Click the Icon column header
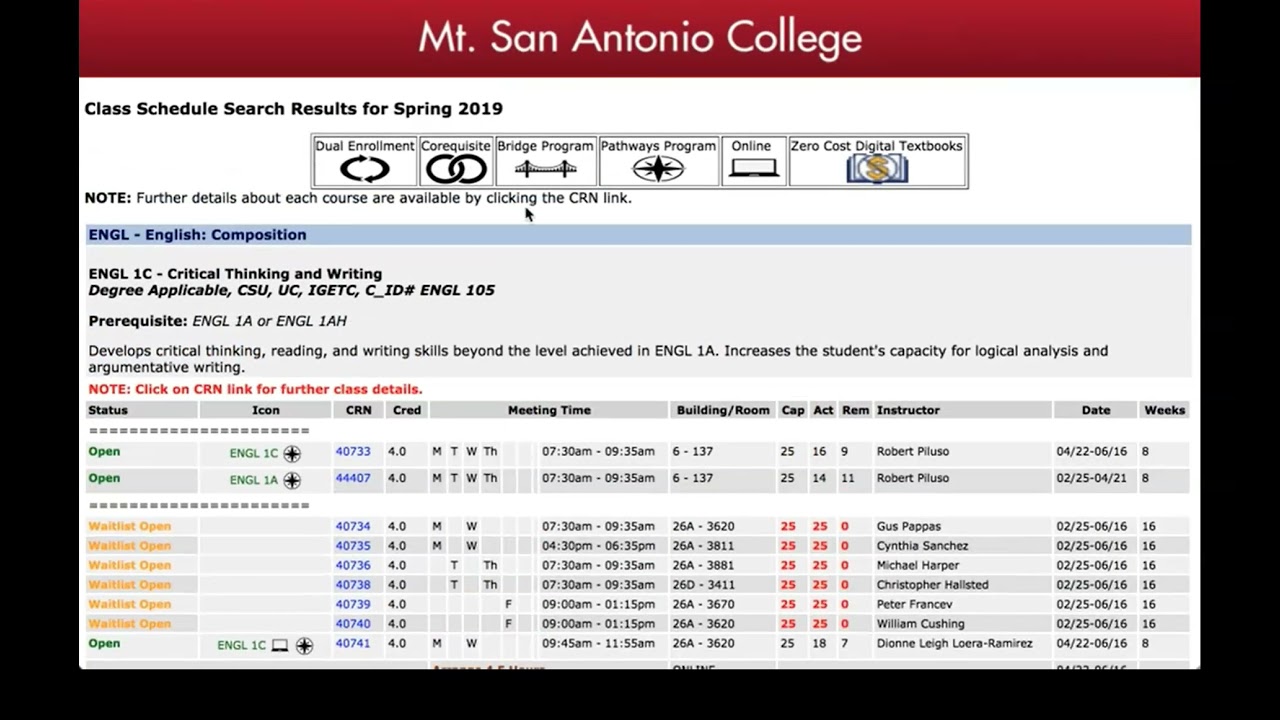Screen dimensions: 1280x720 [x=266, y=410]
